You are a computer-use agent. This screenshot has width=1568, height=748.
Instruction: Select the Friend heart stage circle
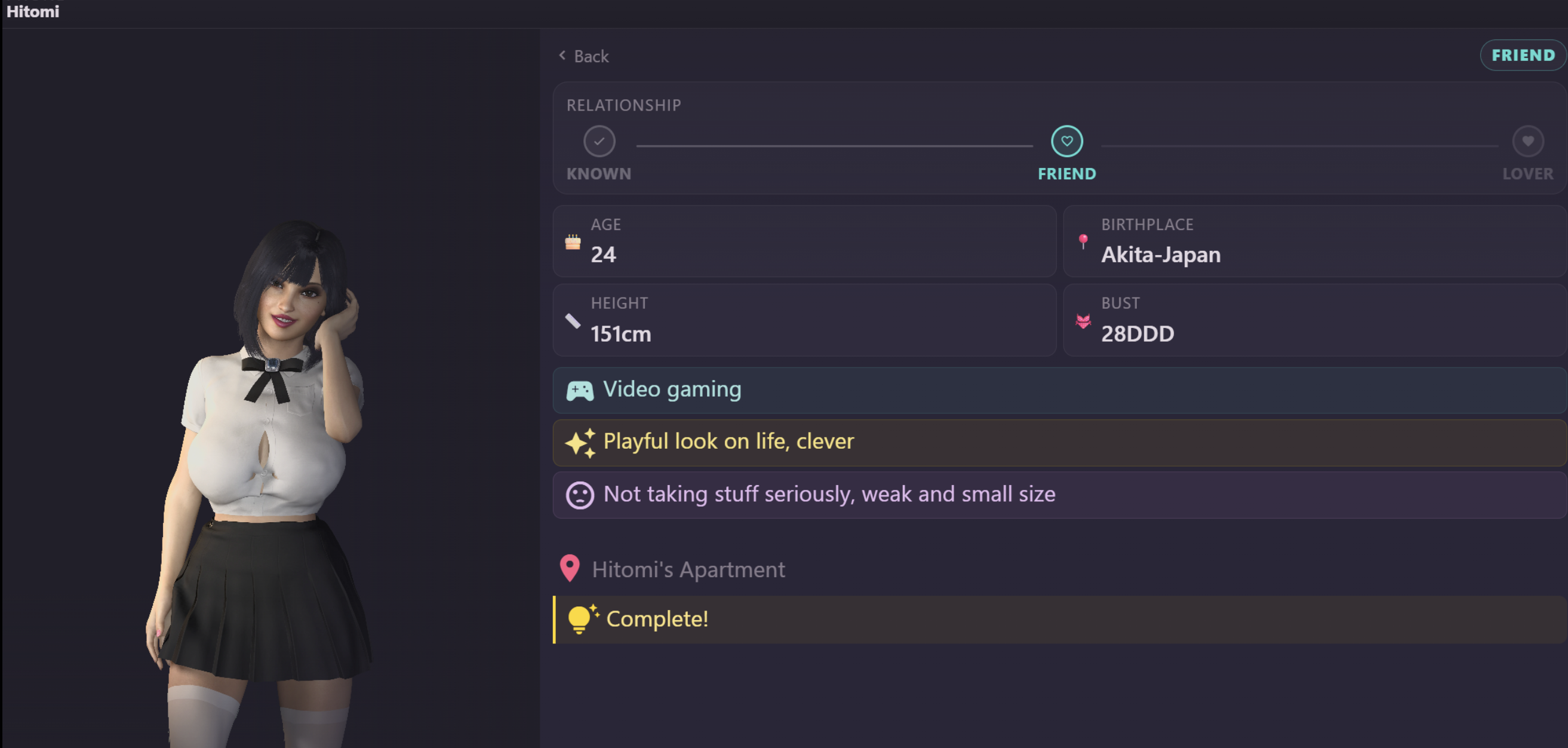coord(1066,142)
